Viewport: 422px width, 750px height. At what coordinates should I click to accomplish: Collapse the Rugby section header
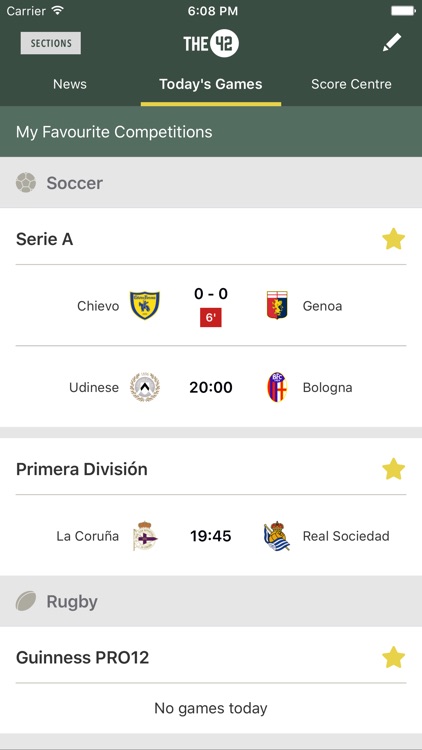click(211, 601)
